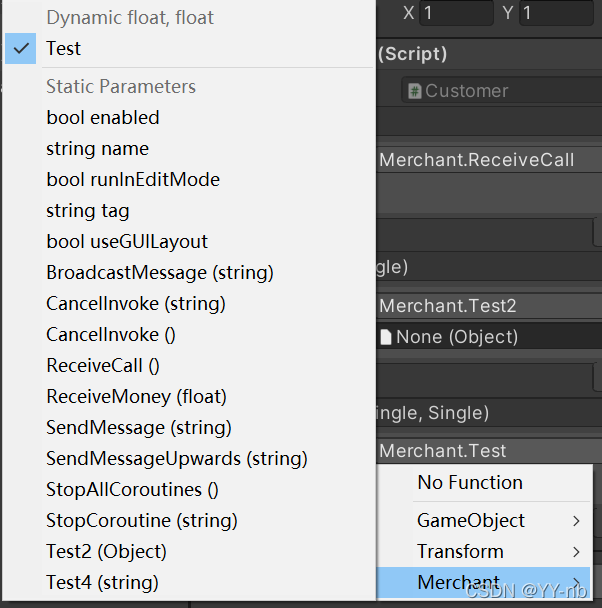This screenshot has height=608, width=602.
Task: Pick ReceiveMoney (float) function
Action: coord(136,396)
